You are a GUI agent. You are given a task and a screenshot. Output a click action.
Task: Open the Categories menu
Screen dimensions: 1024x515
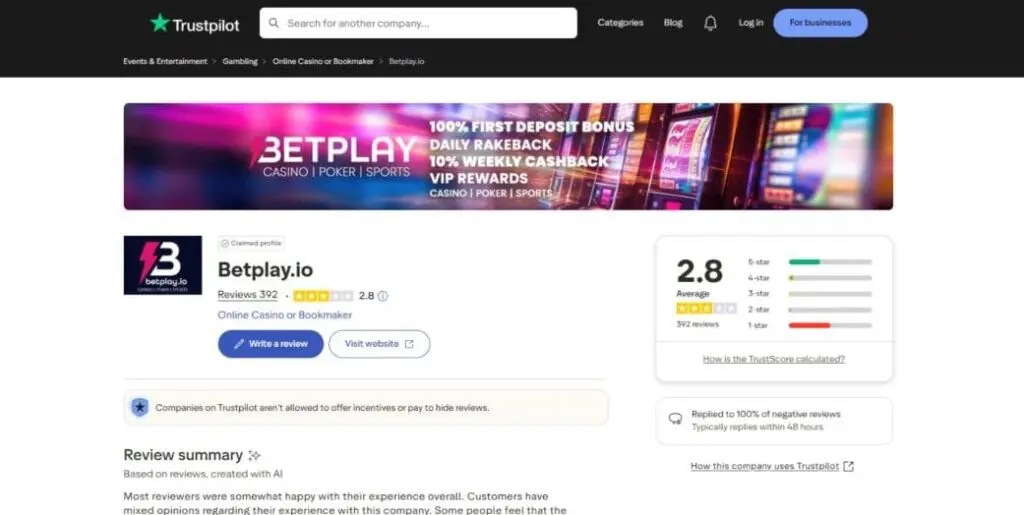pos(619,23)
